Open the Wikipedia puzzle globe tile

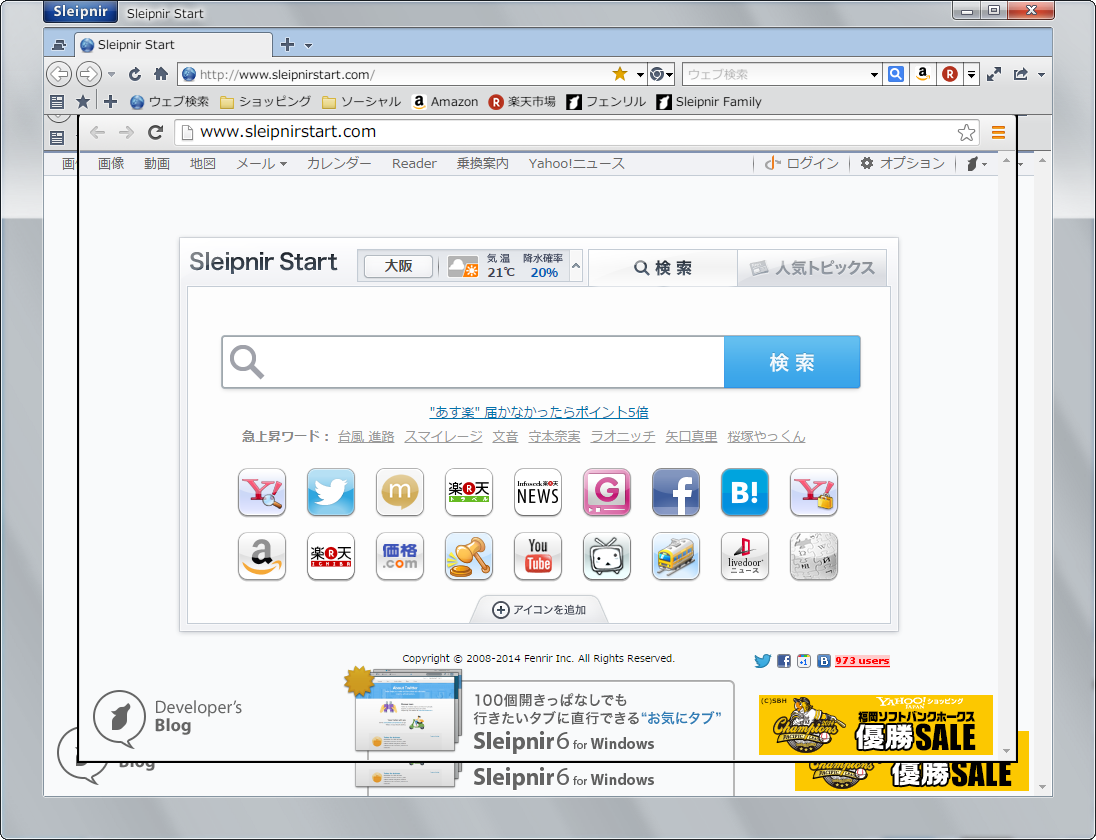(814, 556)
